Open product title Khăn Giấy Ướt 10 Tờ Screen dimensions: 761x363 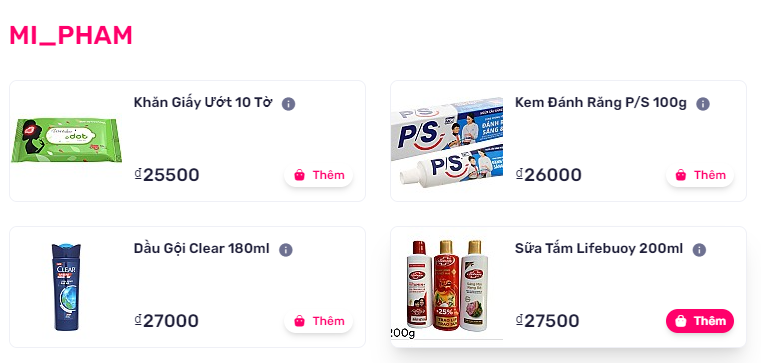(x=203, y=103)
